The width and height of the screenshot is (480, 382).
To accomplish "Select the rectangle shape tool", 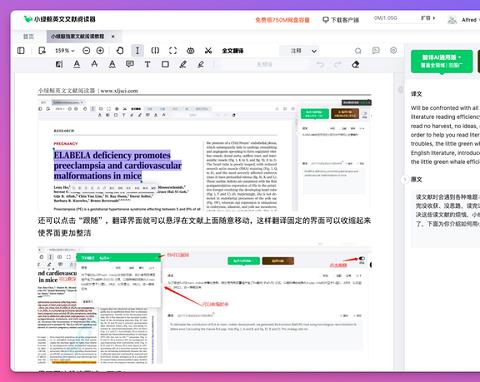I will pos(165,64).
